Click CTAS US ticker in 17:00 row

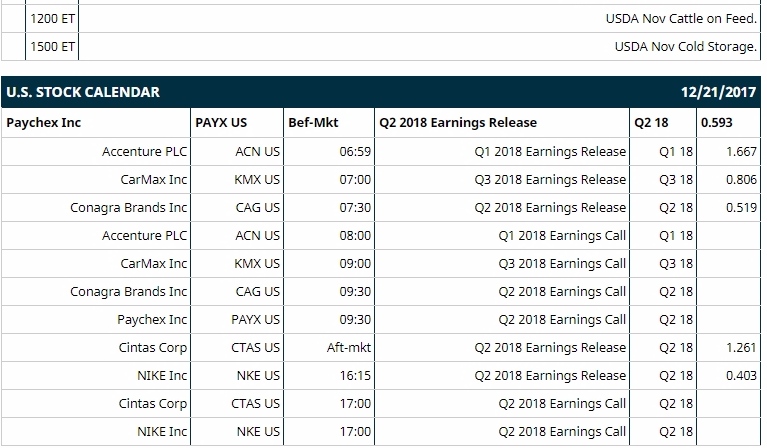pyautogui.click(x=255, y=403)
